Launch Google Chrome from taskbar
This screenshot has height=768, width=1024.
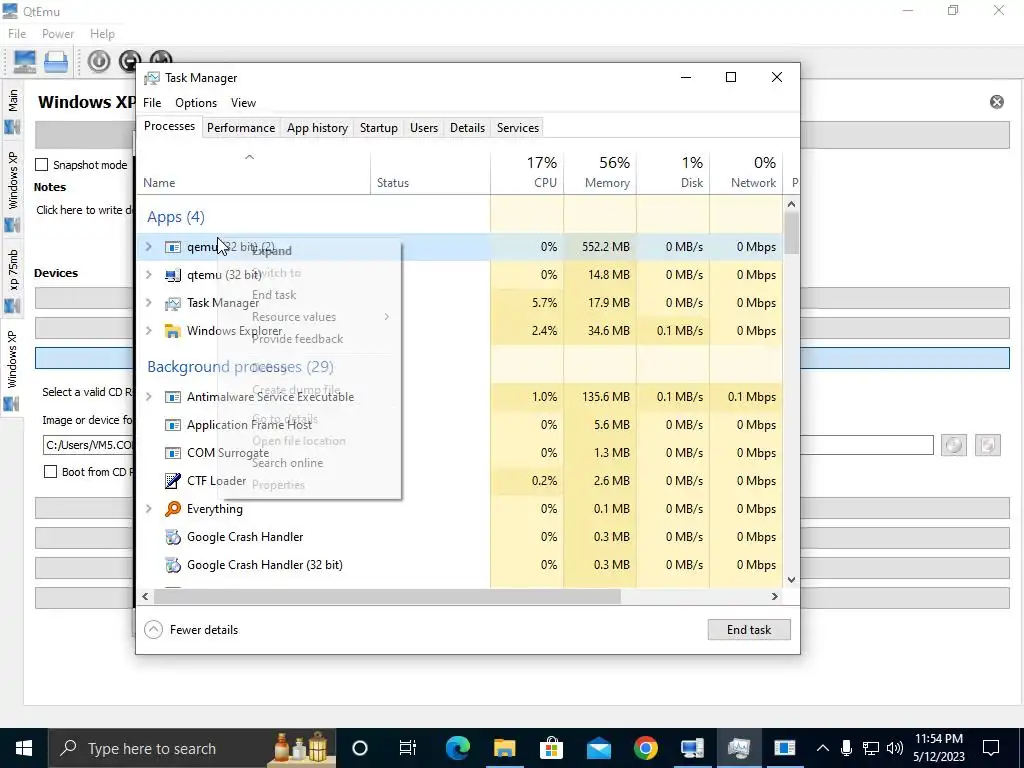pyautogui.click(x=645, y=748)
